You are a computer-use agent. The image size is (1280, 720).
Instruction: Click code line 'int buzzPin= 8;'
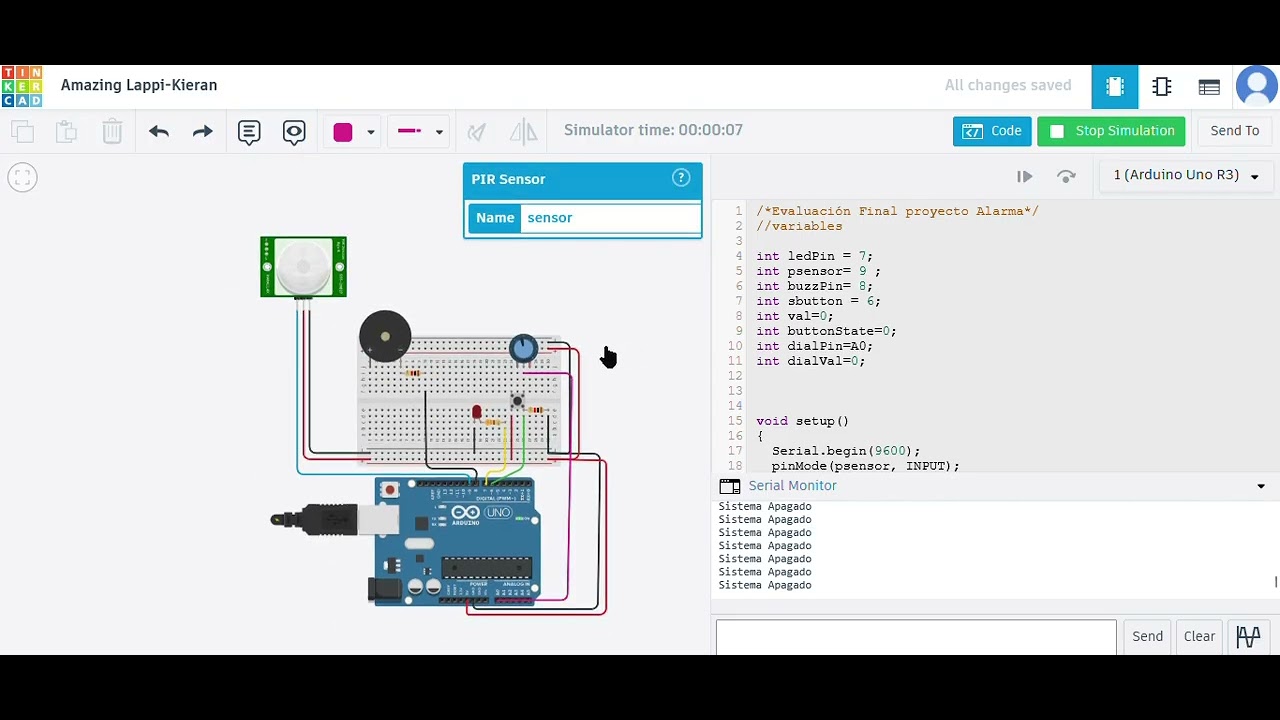click(814, 286)
